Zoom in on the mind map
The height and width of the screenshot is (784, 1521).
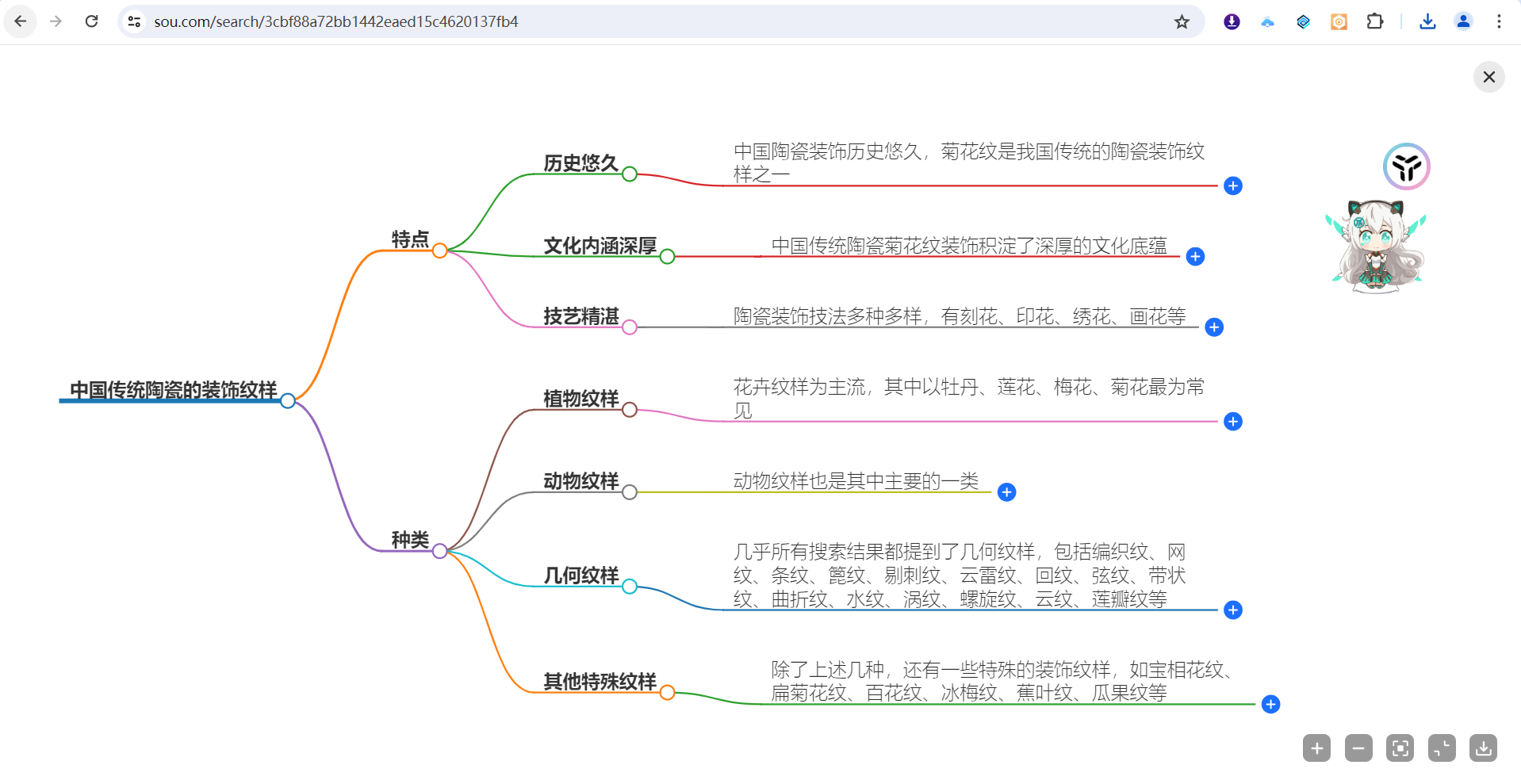point(1316,748)
